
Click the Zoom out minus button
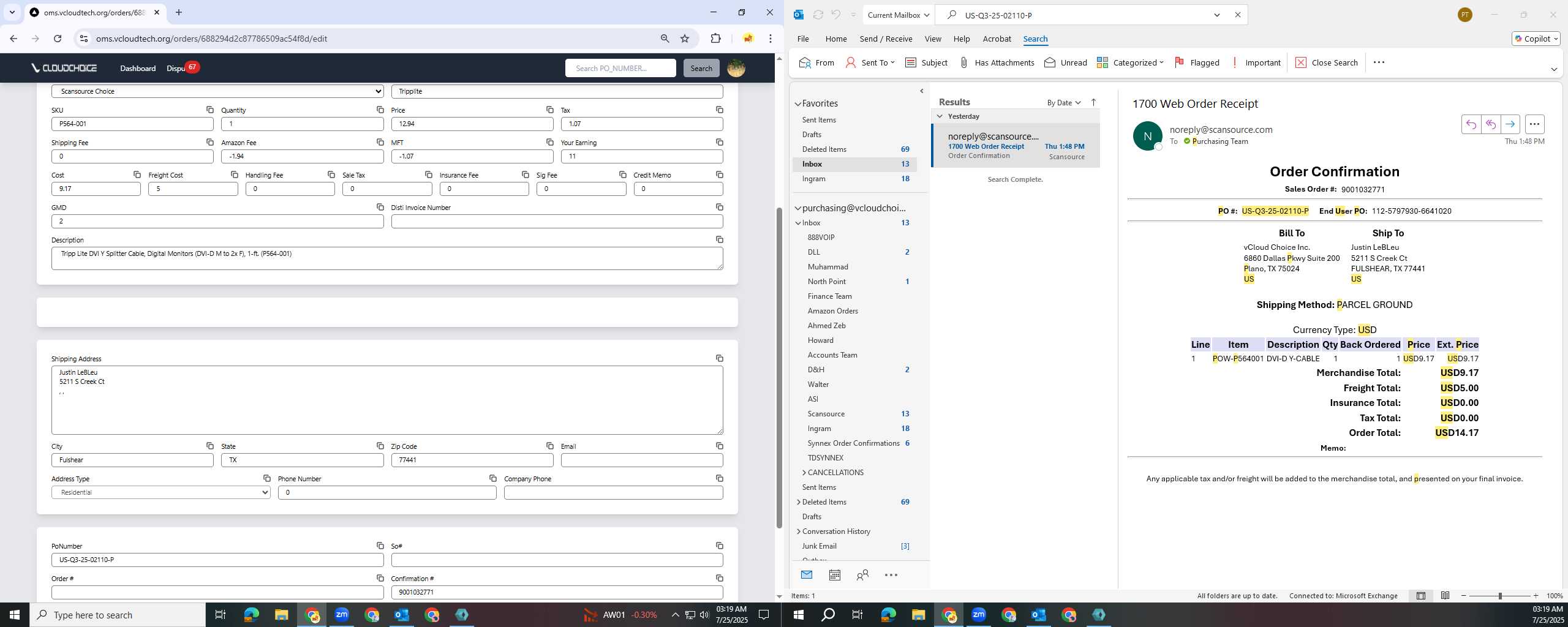[x=1464, y=596]
